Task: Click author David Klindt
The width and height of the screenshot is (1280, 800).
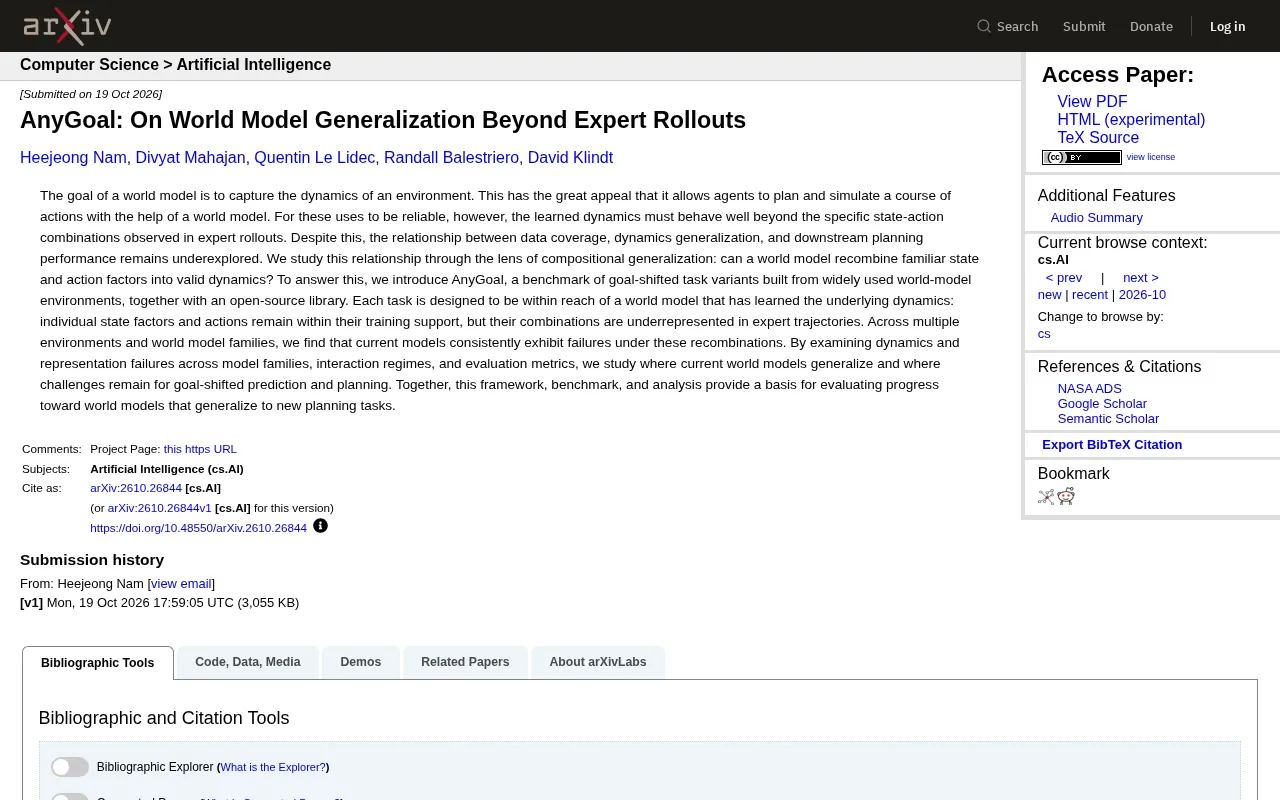Action: [x=570, y=158]
